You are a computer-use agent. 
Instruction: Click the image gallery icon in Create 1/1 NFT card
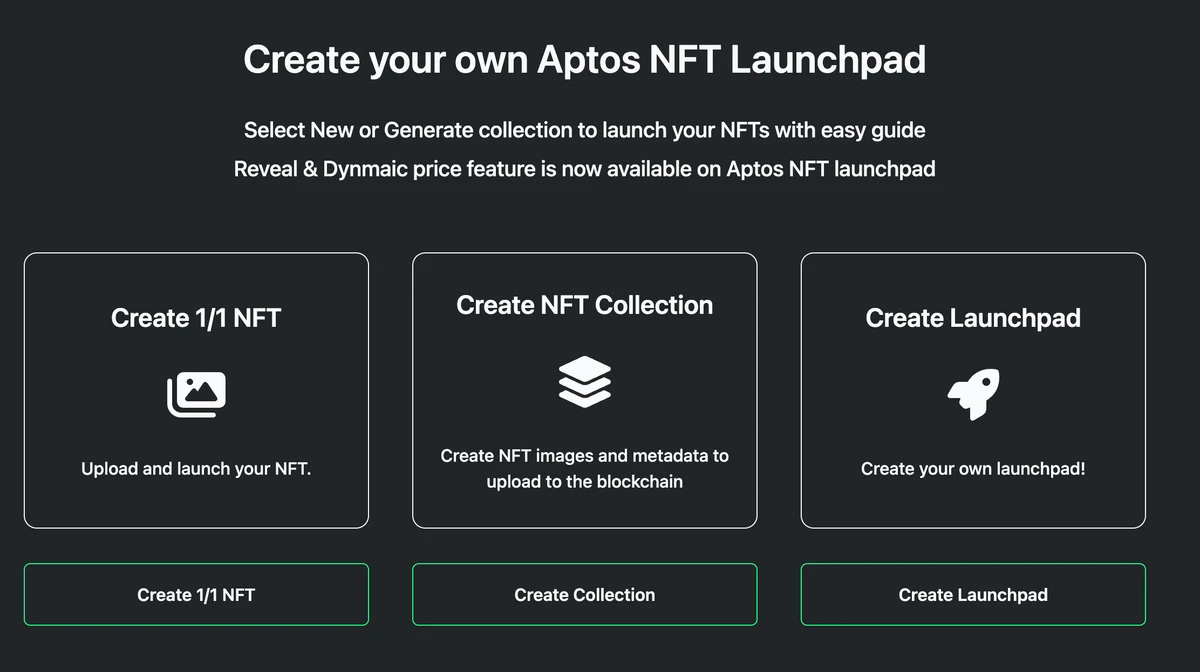click(x=196, y=394)
